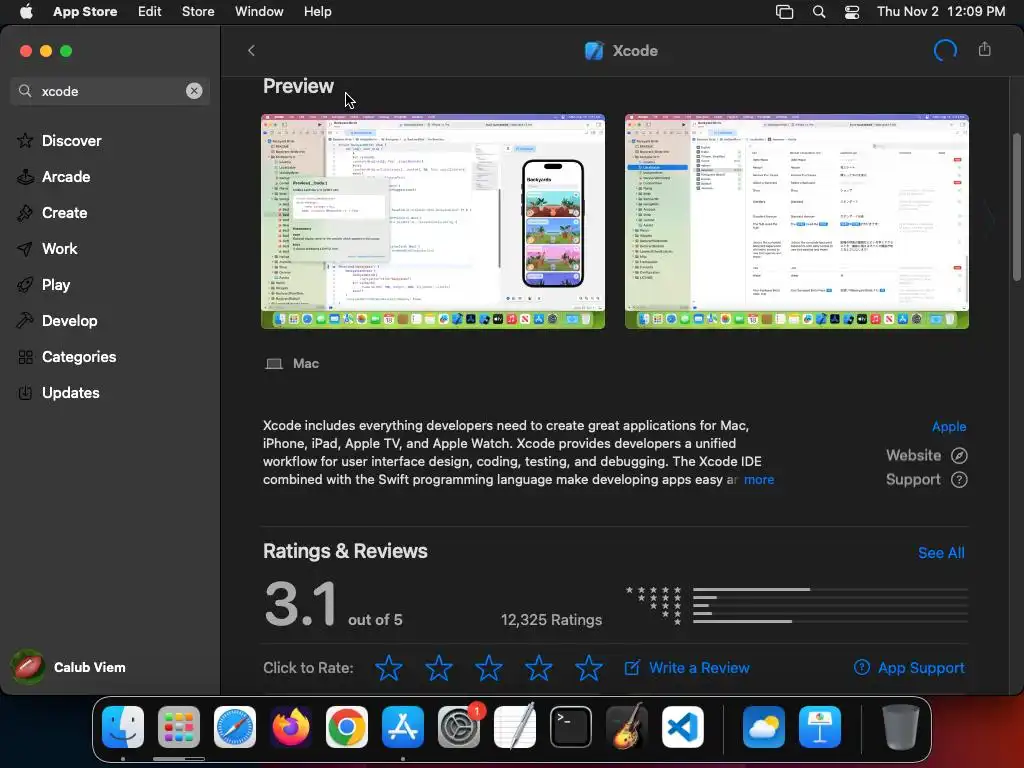Image resolution: width=1024 pixels, height=768 pixels.
Task: Open first Xcode preview screenshot
Action: [x=433, y=221]
